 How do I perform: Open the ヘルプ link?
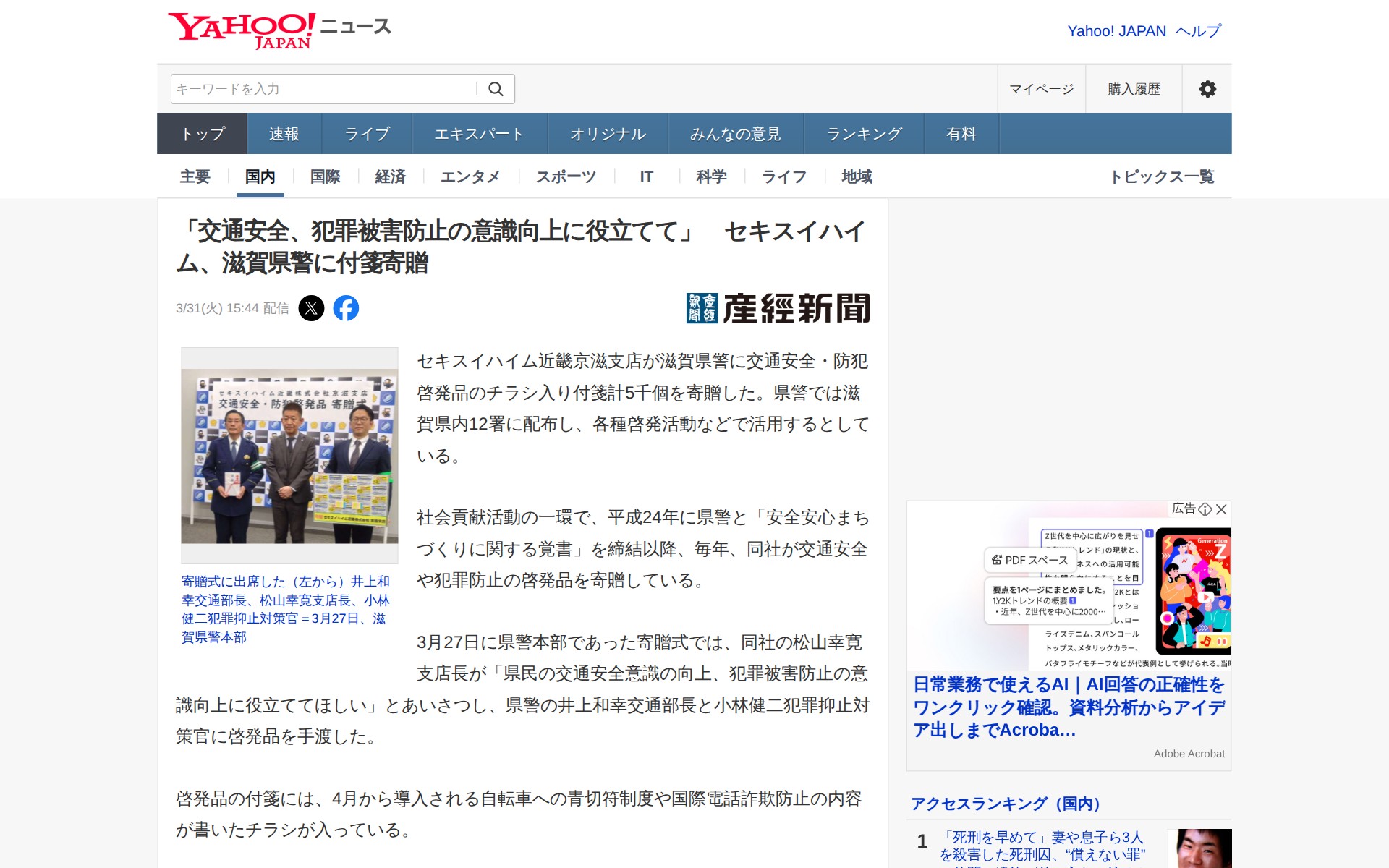click(1198, 31)
